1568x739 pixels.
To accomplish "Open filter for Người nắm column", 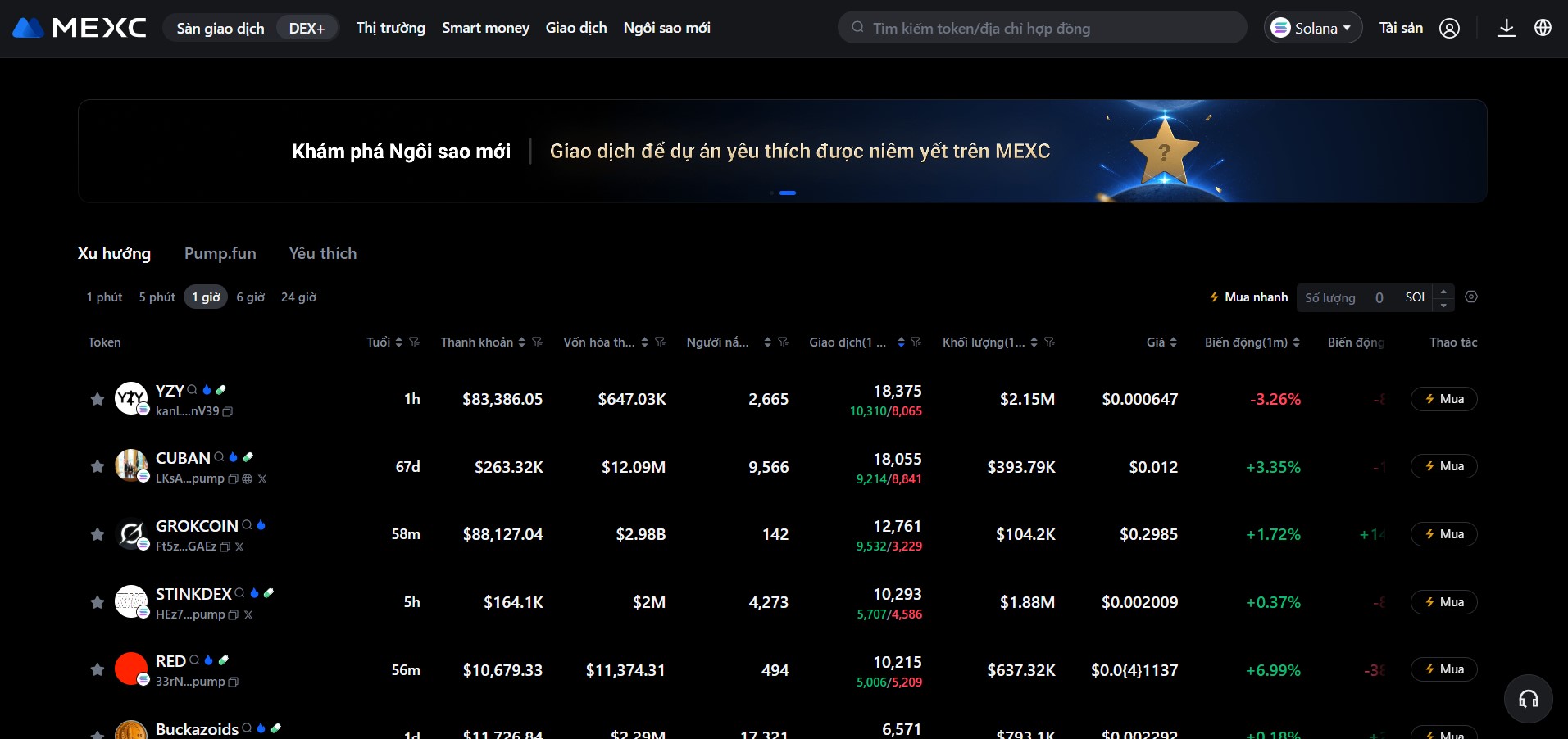I will [x=784, y=342].
